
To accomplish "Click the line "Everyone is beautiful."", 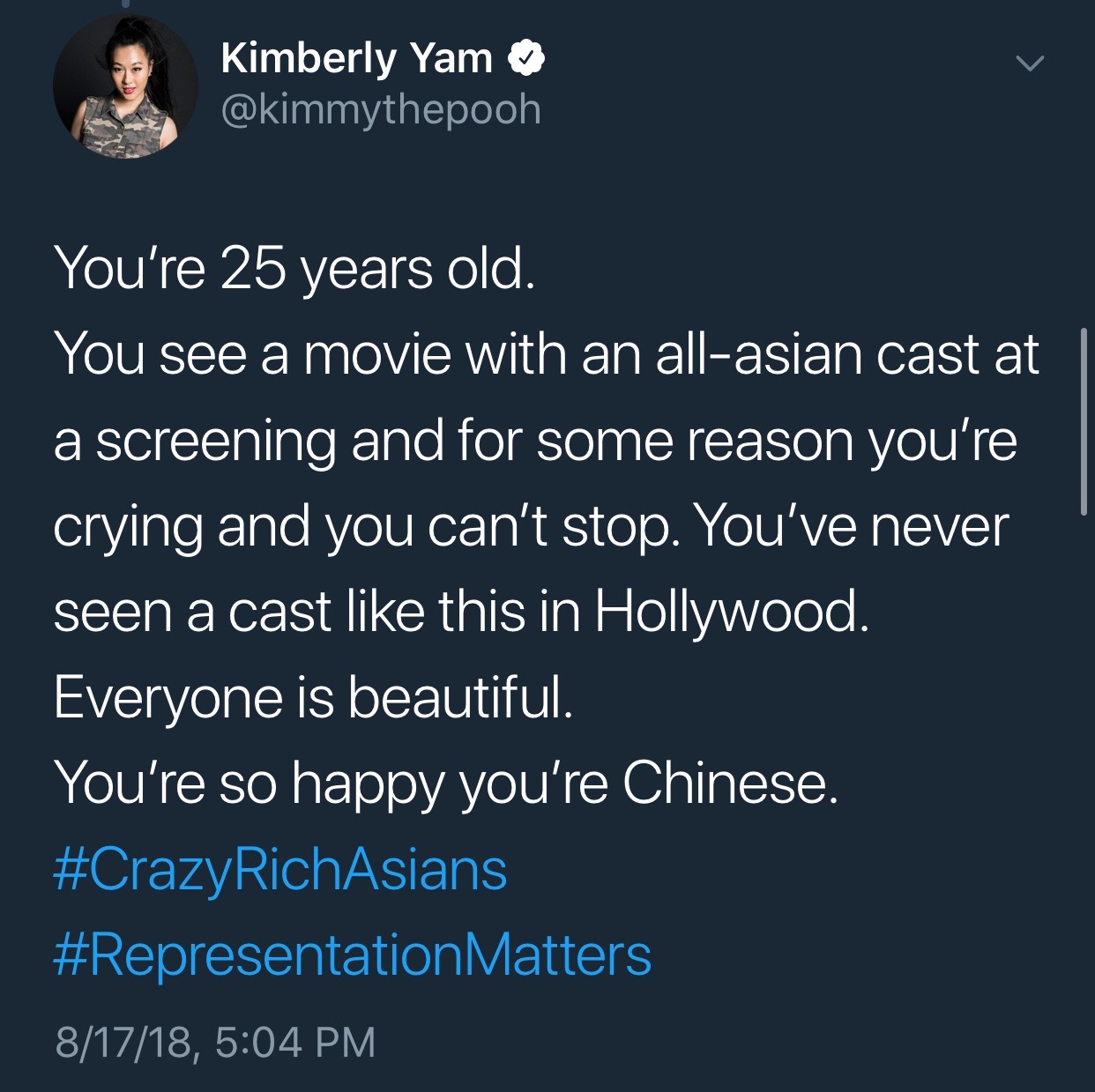I will (314, 697).
